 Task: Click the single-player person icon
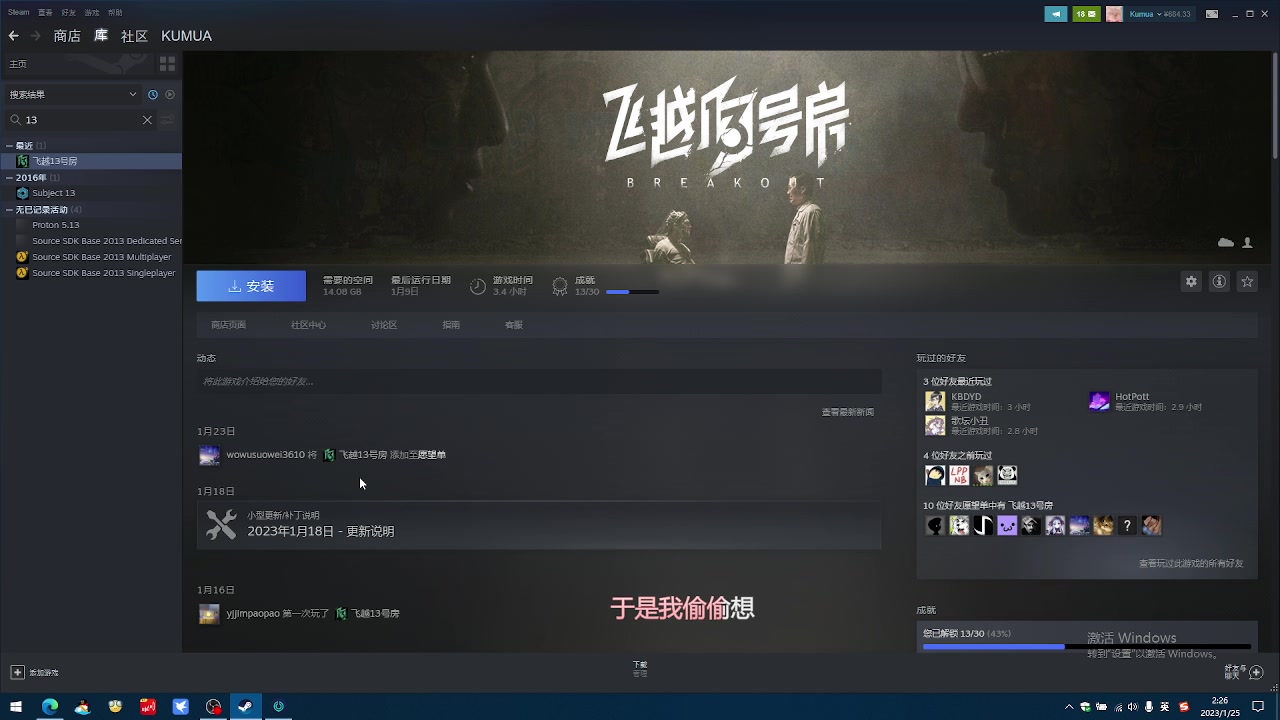click(x=1248, y=243)
